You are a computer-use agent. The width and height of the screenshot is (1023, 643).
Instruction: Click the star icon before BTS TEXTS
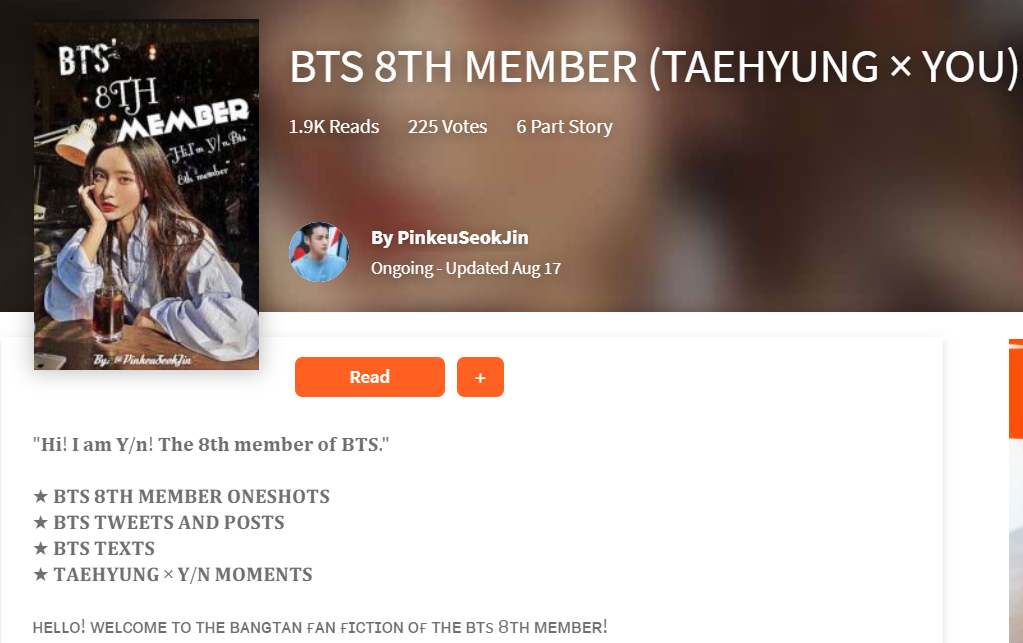40,548
